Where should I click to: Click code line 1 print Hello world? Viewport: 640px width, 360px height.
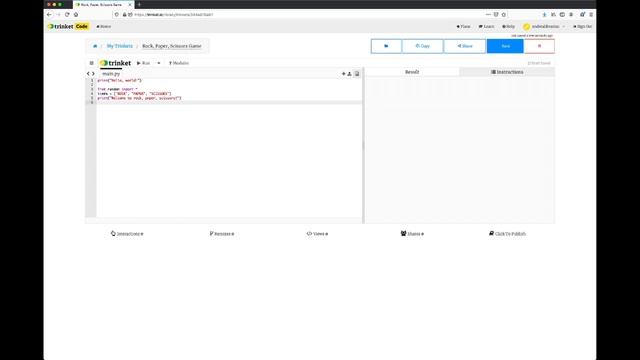coord(119,80)
